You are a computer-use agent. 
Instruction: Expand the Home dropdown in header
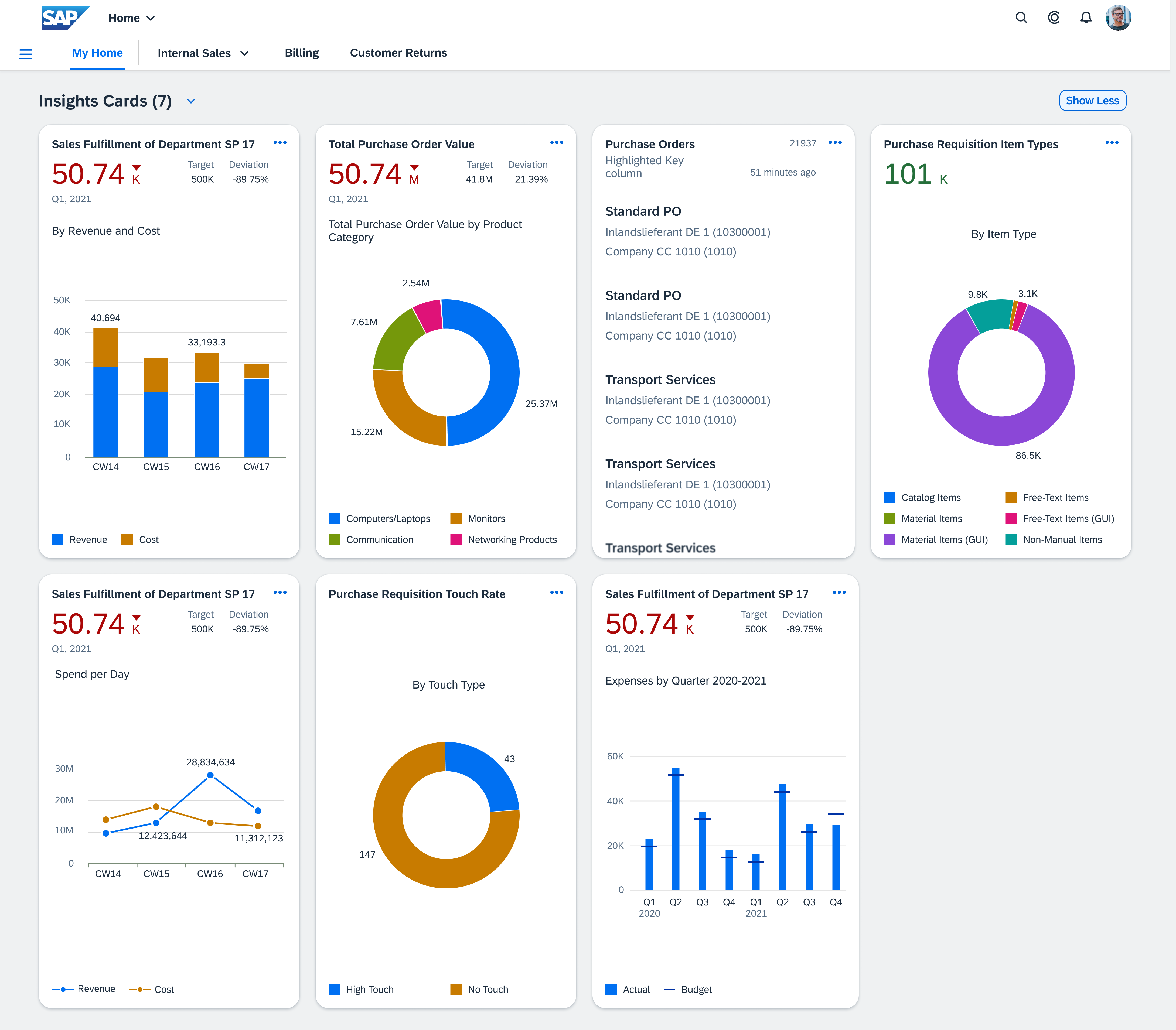point(151,18)
